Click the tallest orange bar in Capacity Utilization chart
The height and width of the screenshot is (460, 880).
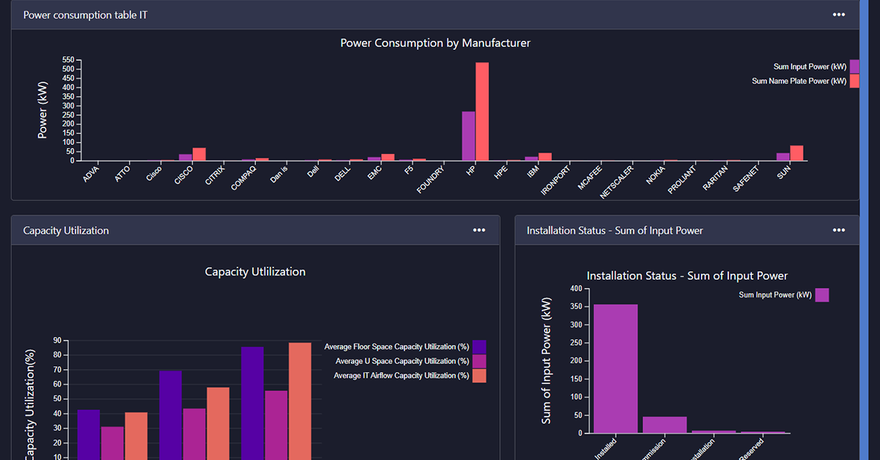click(x=300, y=402)
